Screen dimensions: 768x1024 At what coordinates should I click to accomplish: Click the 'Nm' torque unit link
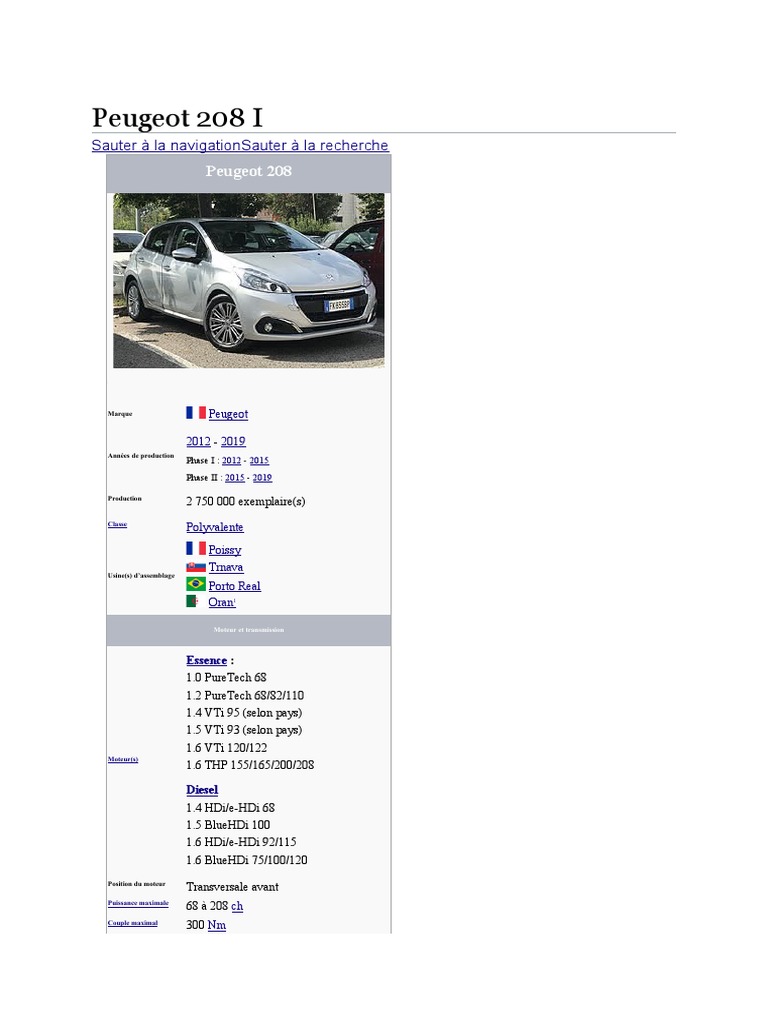tap(217, 925)
